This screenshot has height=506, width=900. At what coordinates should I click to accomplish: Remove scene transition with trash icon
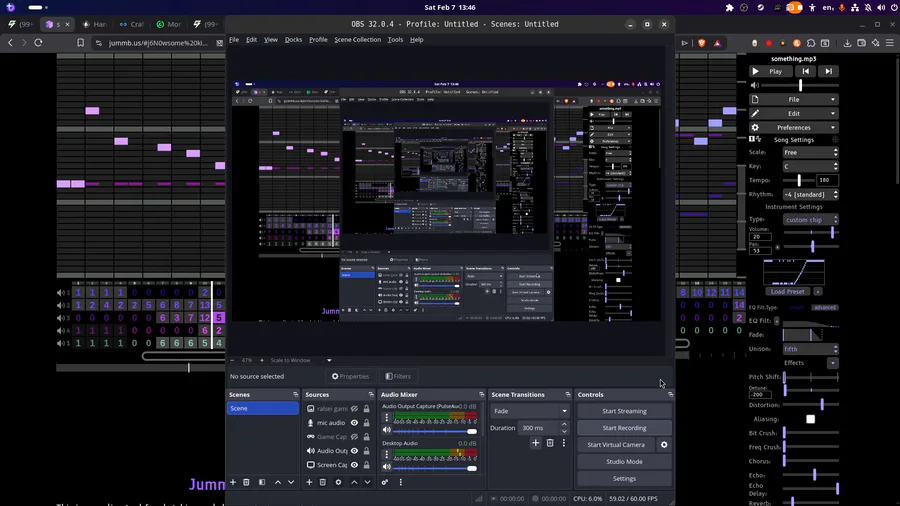coord(550,443)
